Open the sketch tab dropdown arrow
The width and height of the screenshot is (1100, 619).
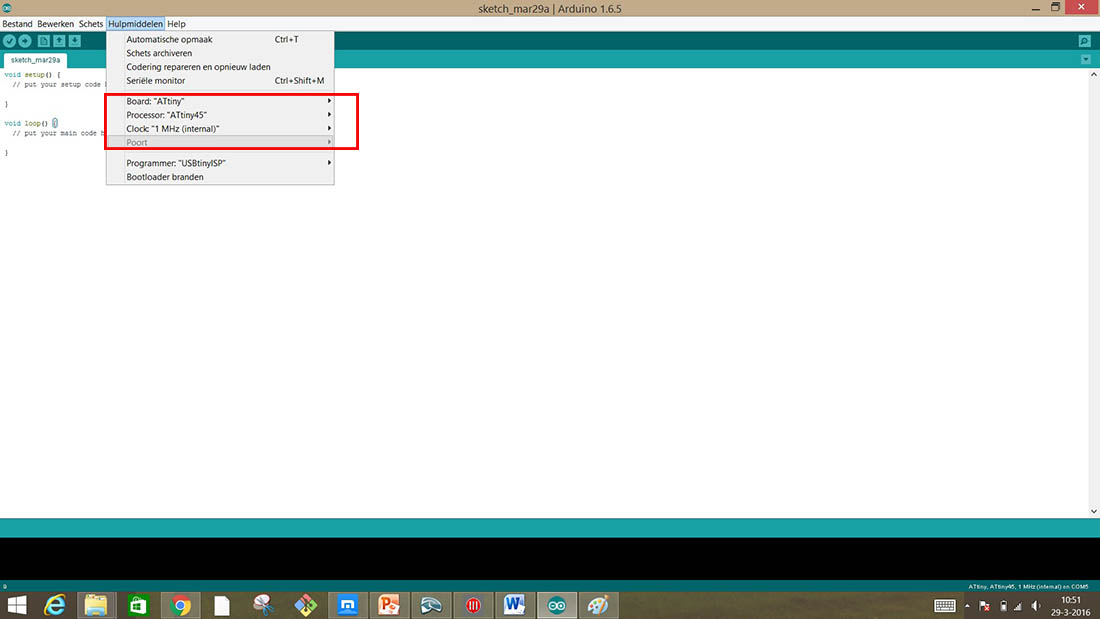point(1085,60)
